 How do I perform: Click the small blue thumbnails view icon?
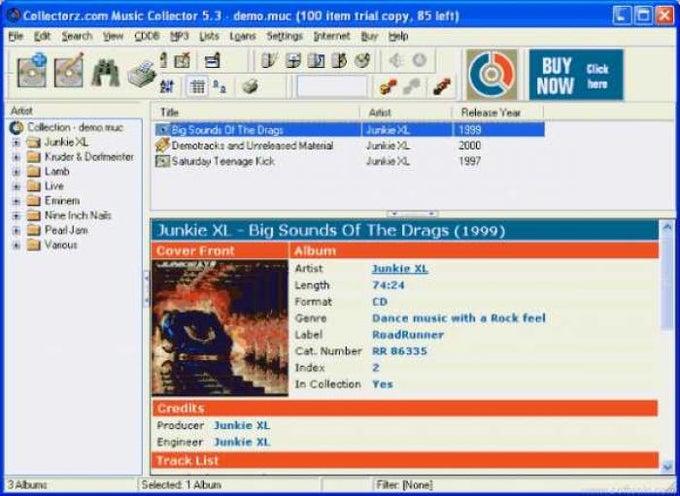219,87
